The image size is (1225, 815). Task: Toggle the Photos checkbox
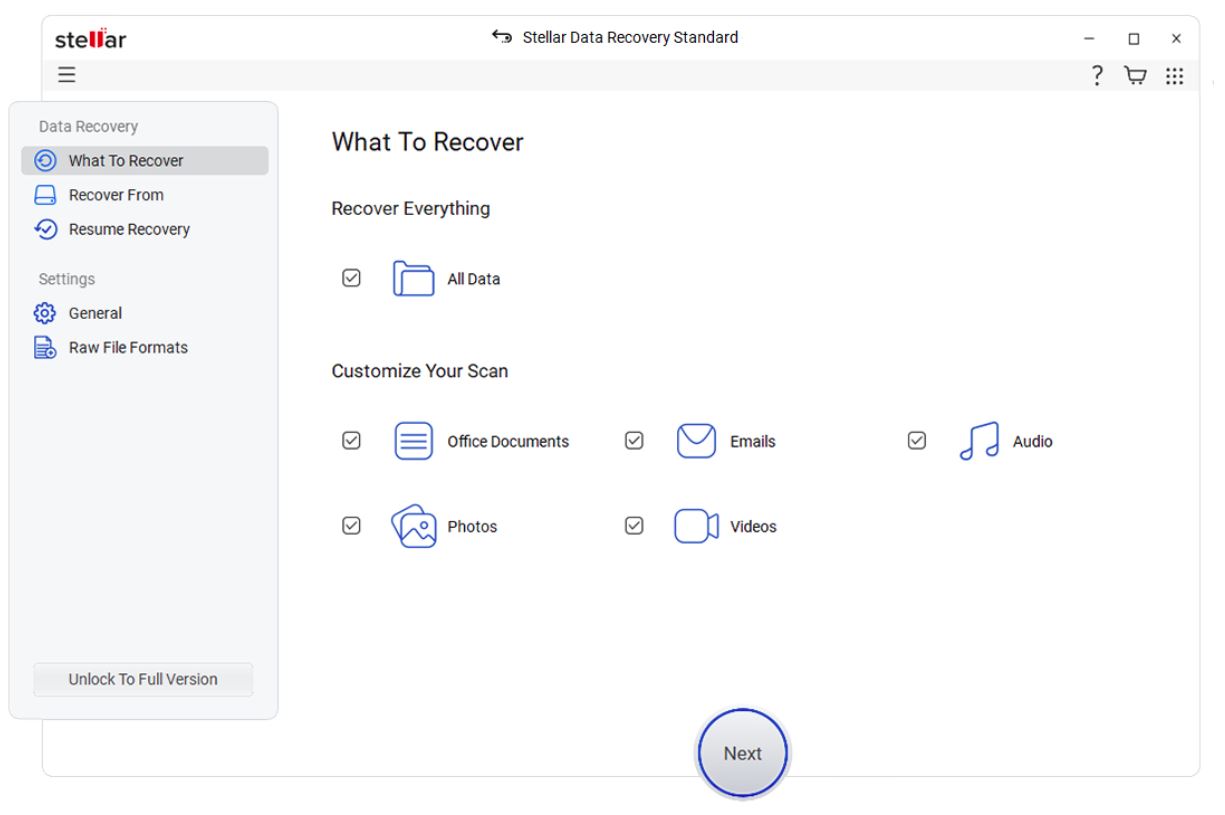[x=351, y=525]
